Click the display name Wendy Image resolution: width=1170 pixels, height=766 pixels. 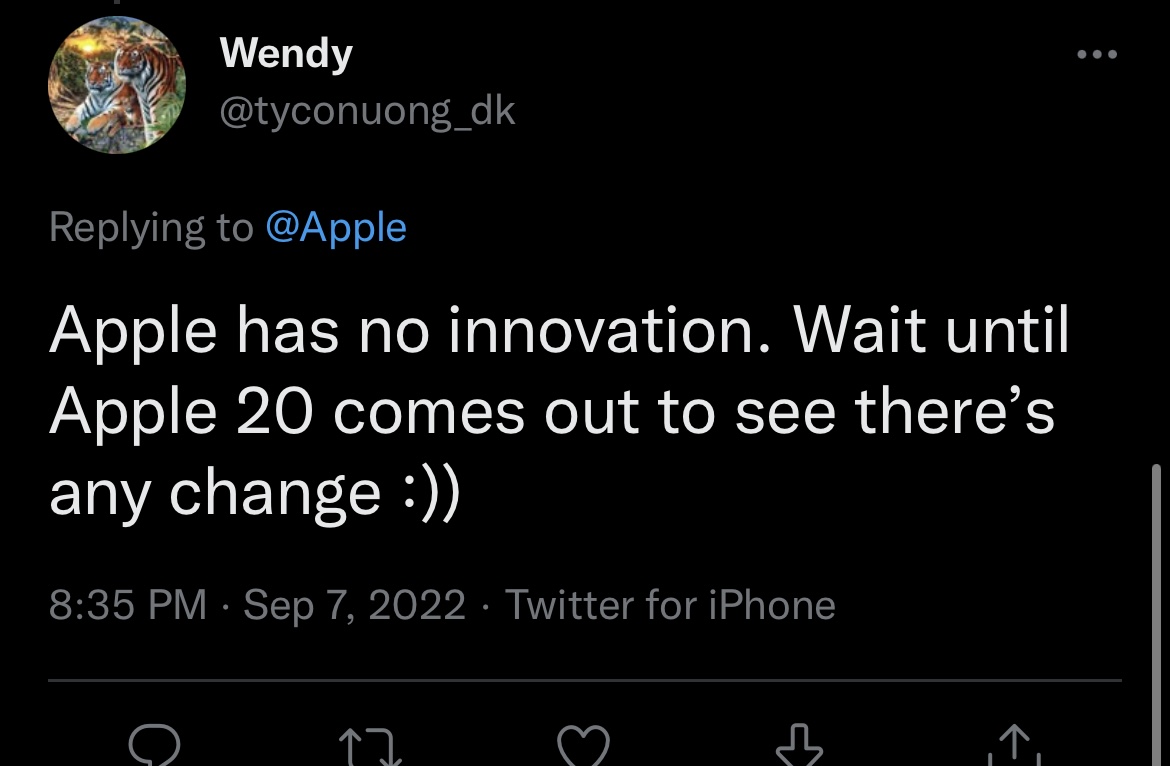point(286,52)
